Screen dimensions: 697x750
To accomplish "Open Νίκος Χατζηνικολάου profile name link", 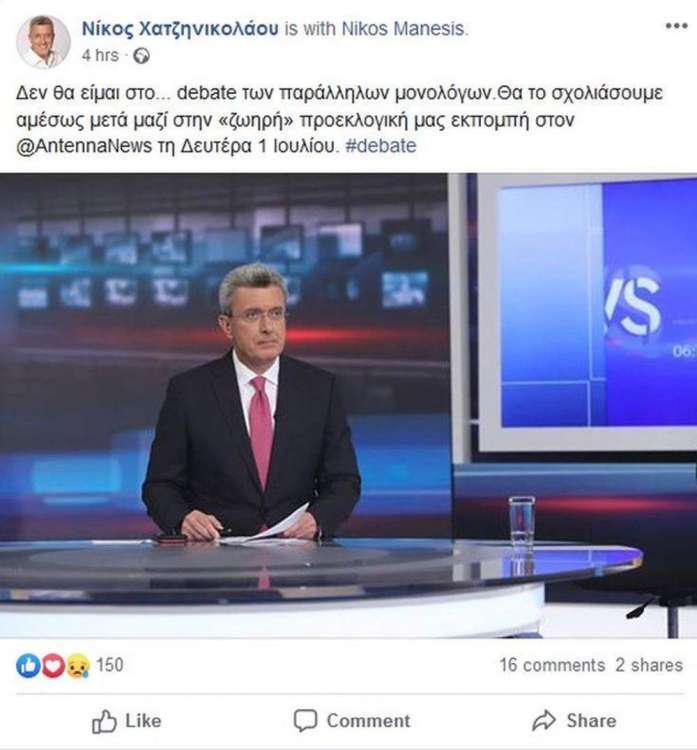I will point(180,29).
